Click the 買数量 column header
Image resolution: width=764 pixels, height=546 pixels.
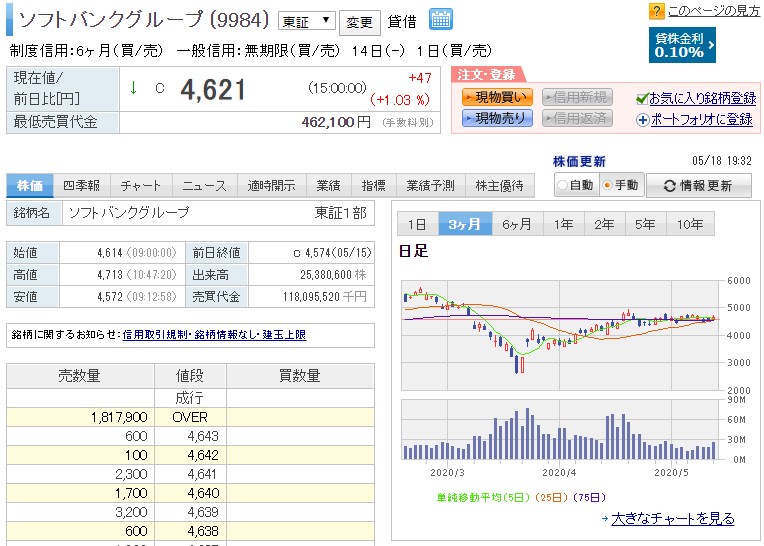(x=300, y=376)
